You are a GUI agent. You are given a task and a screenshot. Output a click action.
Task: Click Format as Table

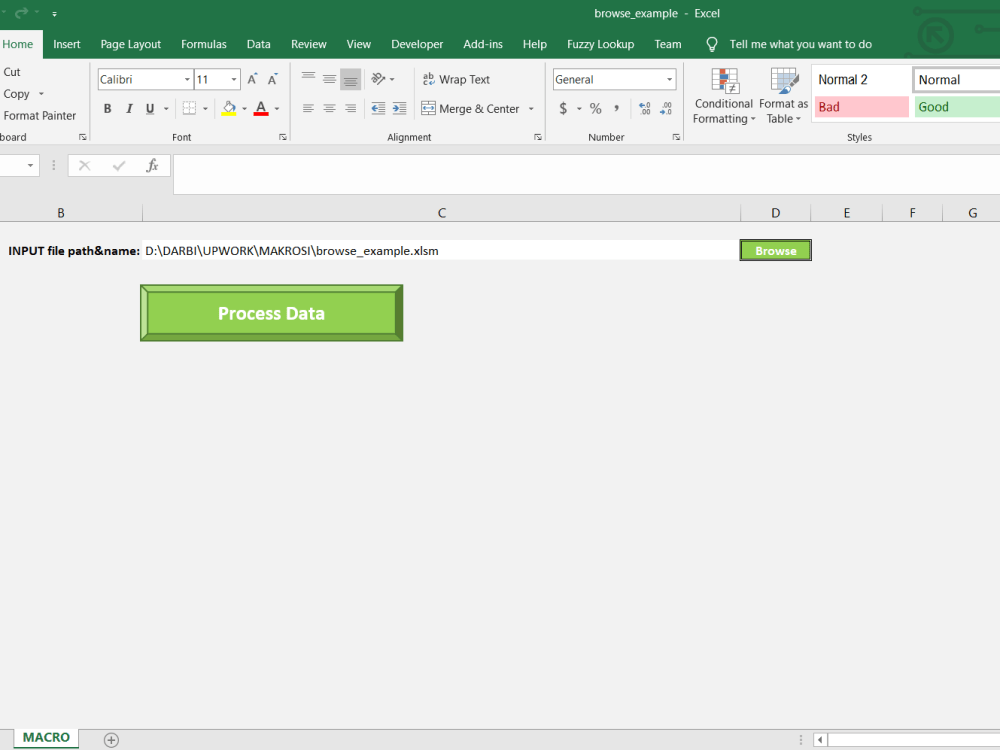pos(784,95)
